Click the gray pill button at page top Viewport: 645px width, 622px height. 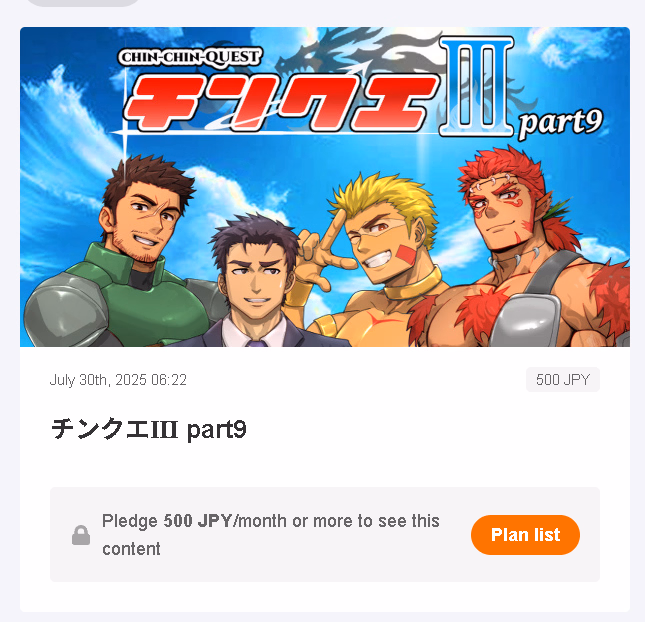(x=82, y=2)
